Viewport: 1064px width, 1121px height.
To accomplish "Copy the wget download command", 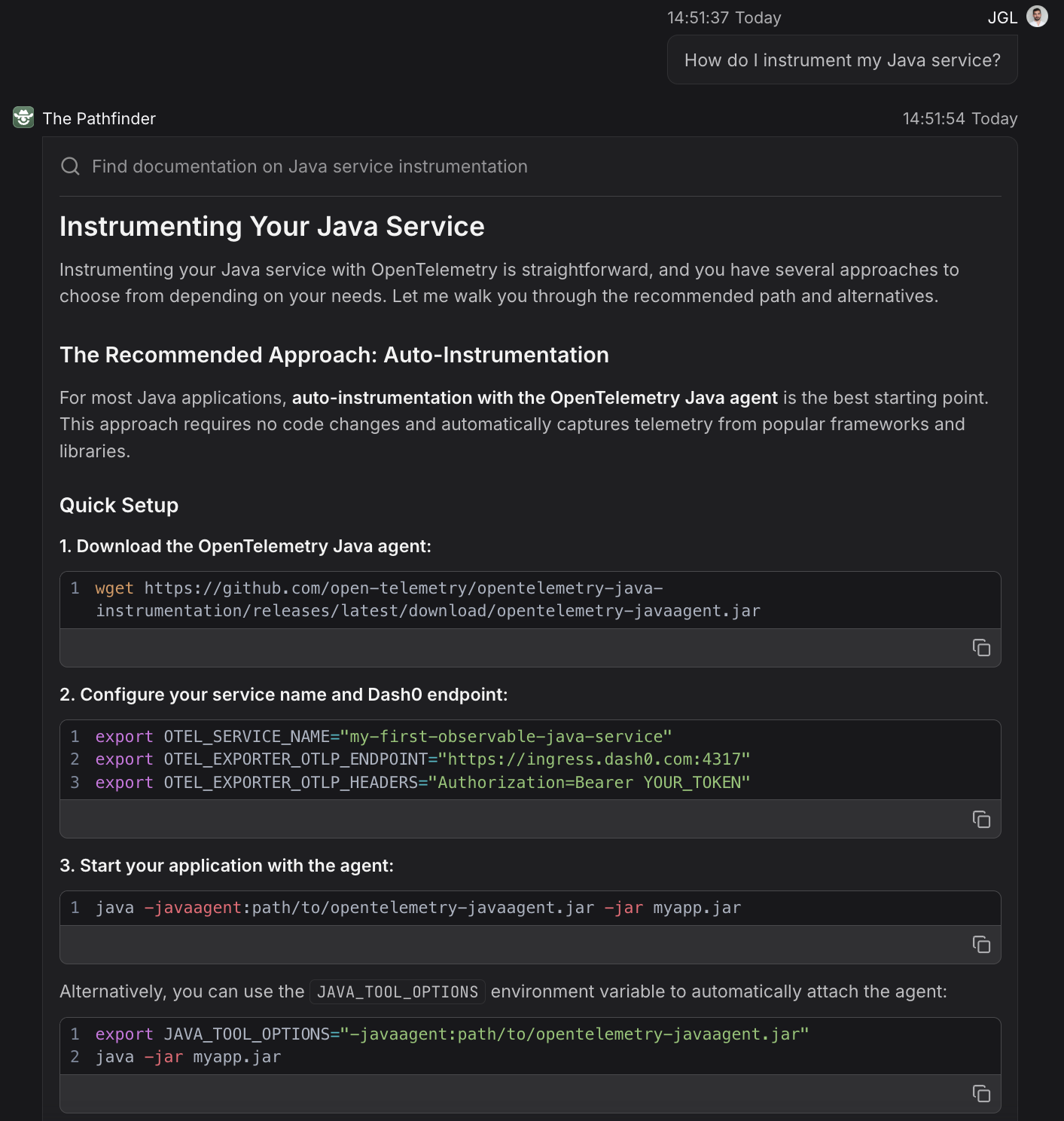I will pos(981,648).
